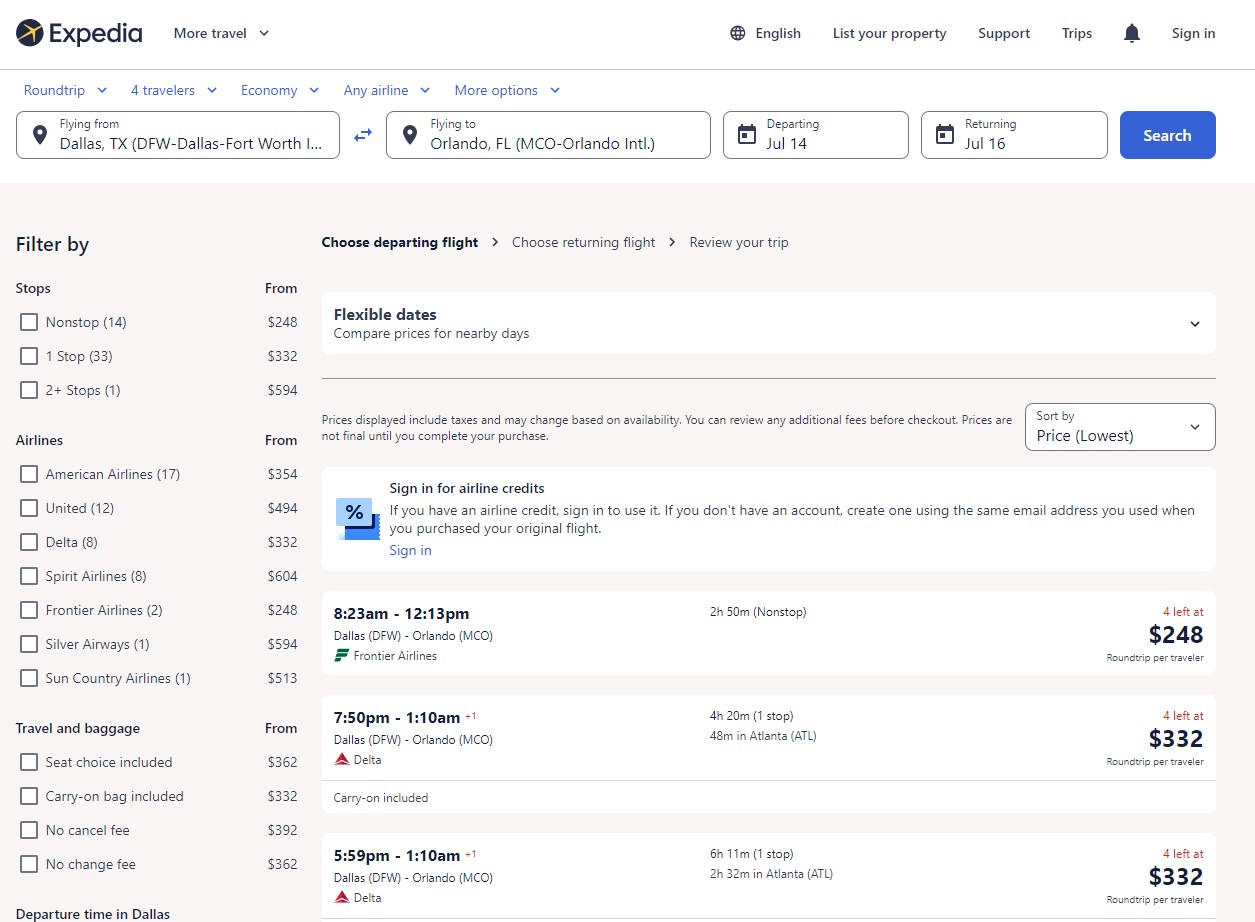Select the Frontier Airlines filter
The height and width of the screenshot is (922, 1255).
tap(29, 610)
